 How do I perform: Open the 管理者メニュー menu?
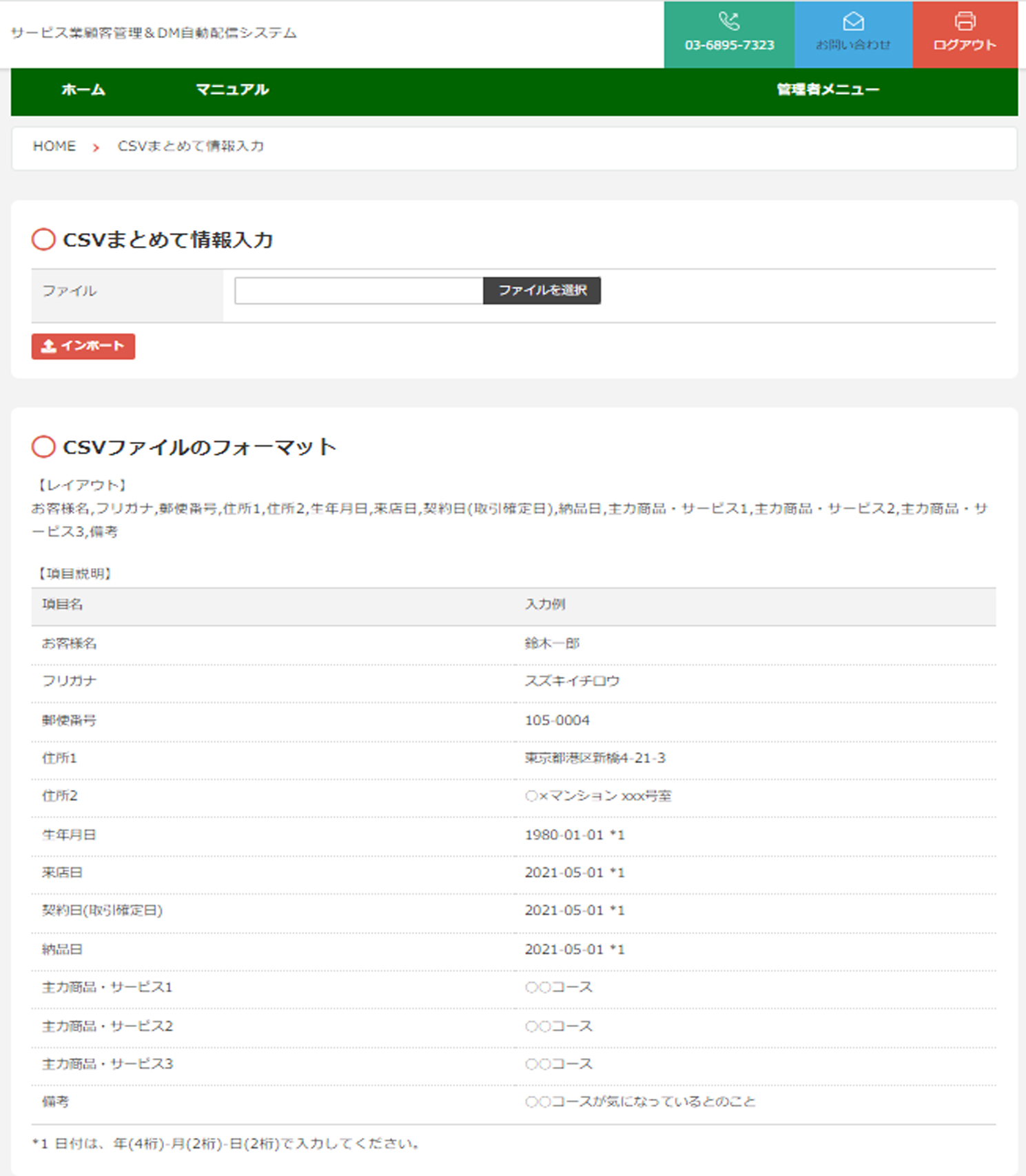(x=828, y=90)
